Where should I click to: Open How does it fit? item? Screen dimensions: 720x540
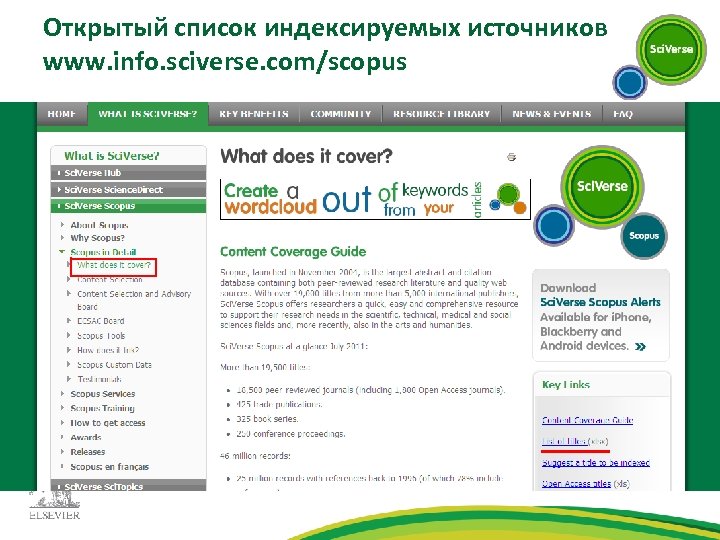(x=108, y=350)
